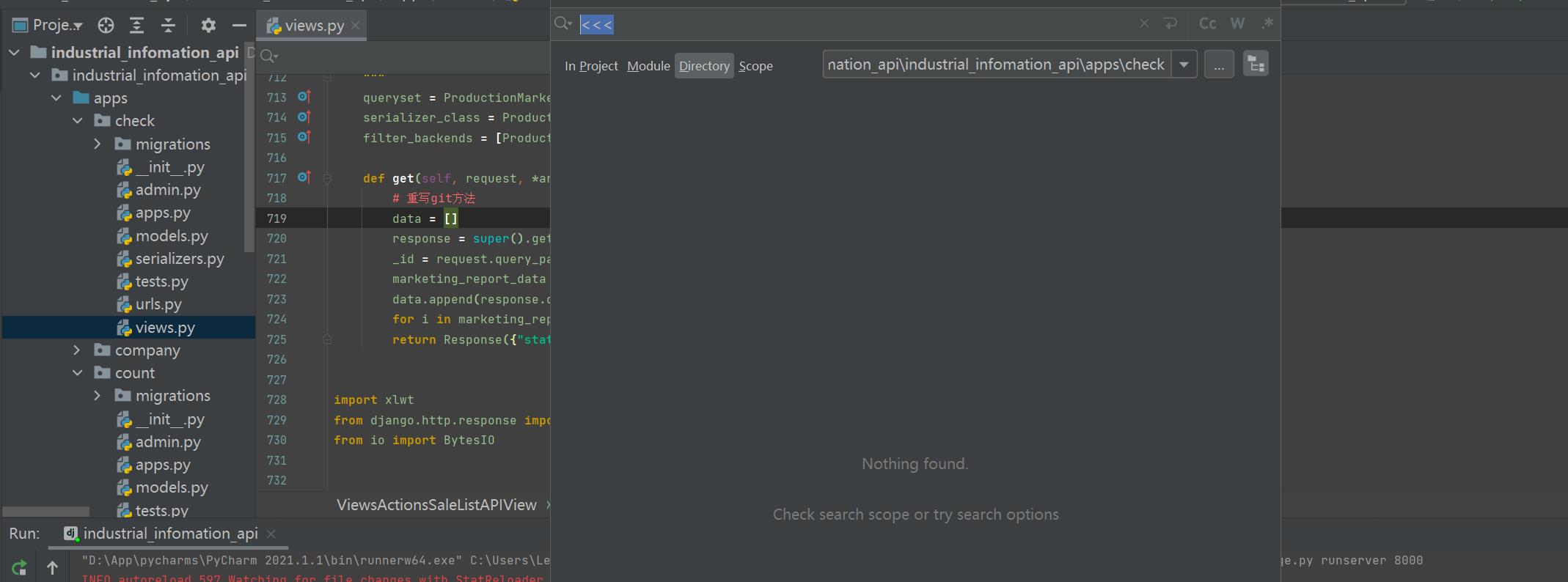Click the Collapse All icon in Project toolbar
The width and height of the screenshot is (1568, 582).
(168, 26)
